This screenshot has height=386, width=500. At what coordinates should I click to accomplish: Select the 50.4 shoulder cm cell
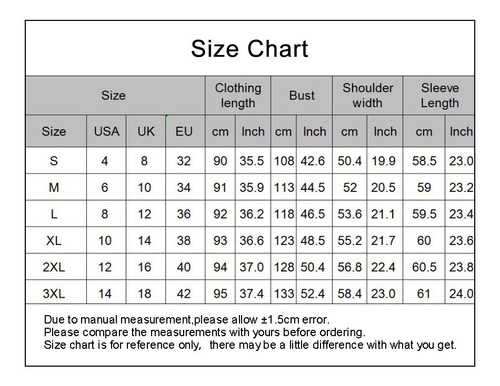[x=349, y=161]
